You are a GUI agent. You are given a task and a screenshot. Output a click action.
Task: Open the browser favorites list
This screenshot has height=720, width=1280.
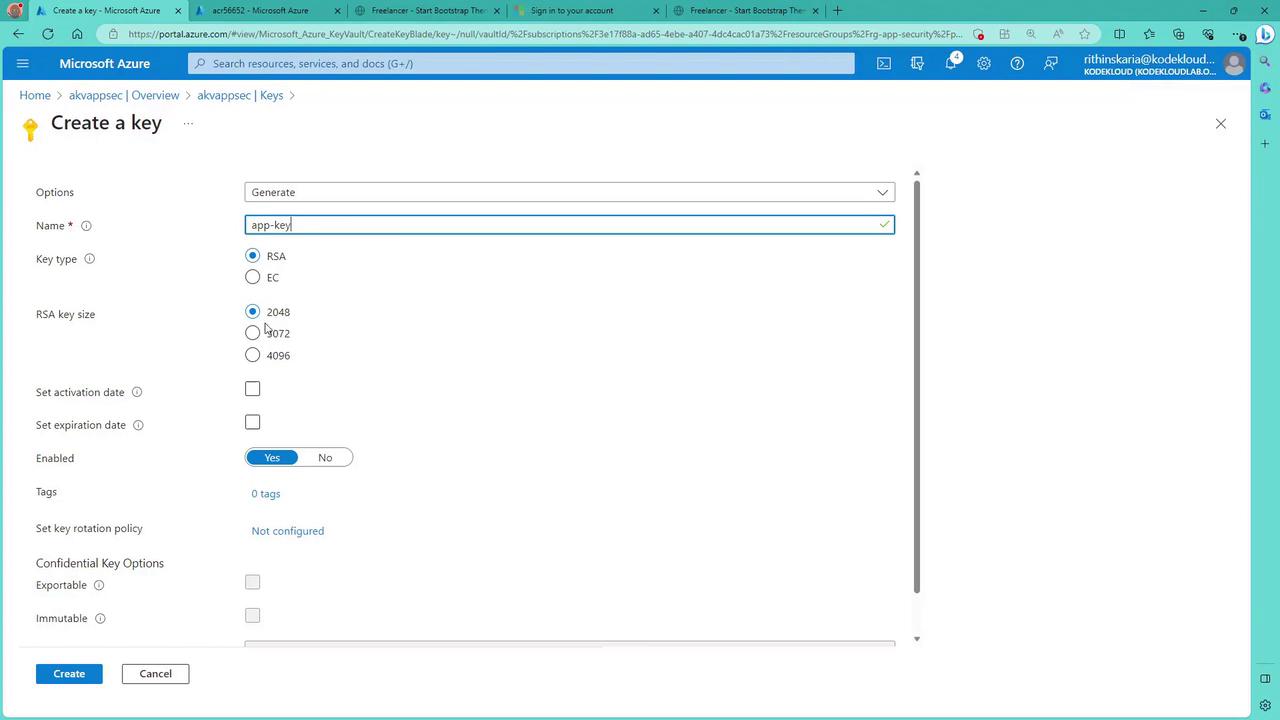point(1149,34)
